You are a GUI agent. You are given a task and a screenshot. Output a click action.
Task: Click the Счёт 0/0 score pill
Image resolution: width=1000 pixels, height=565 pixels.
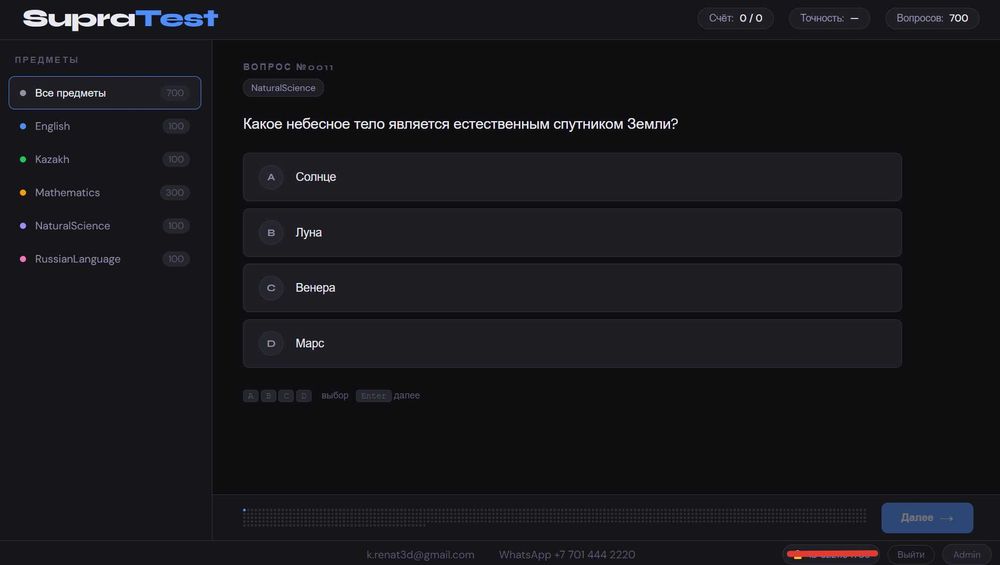(x=735, y=18)
